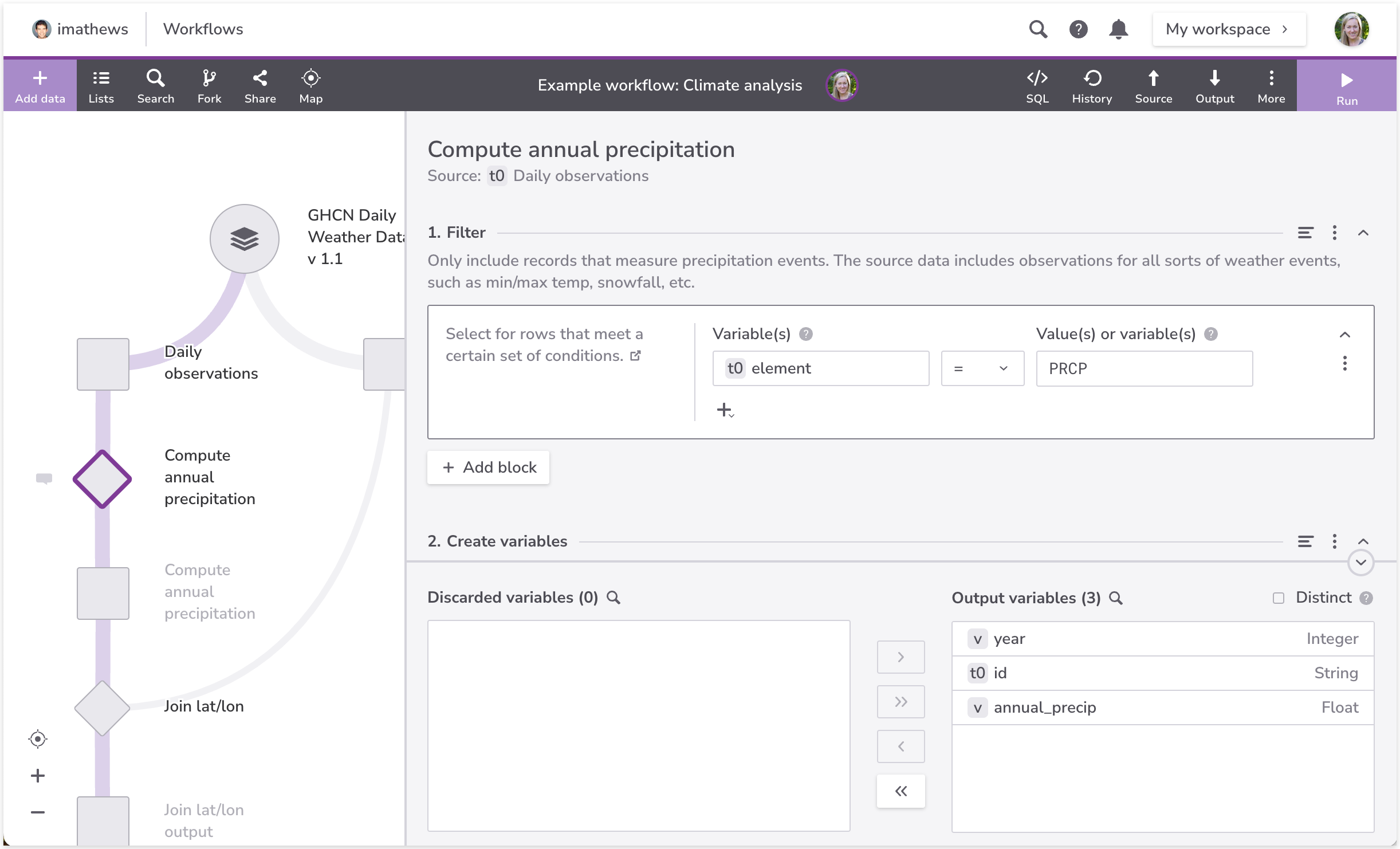1400x849 pixels.
Task: Open the equals operator dropdown
Action: coord(982,368)
